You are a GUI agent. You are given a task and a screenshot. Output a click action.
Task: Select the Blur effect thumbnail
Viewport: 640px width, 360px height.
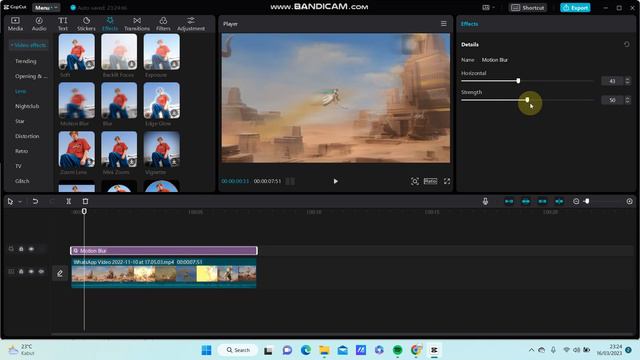click(x=119, y=100)
